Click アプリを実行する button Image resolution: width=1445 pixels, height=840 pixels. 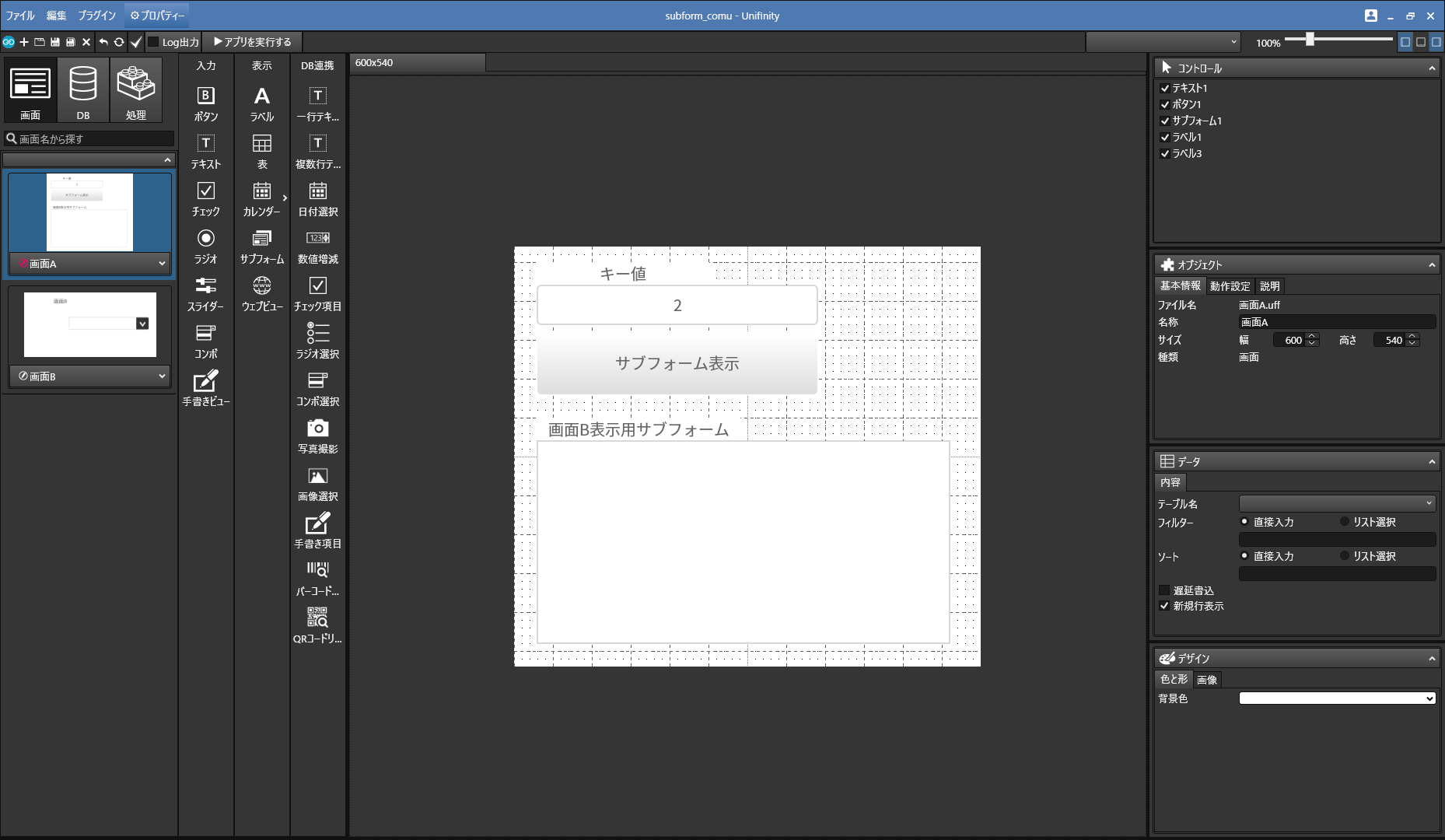point(253,42)
